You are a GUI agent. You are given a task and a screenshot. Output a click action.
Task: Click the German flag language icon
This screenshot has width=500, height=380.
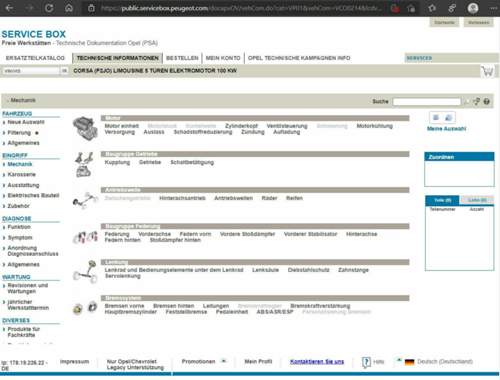409,362
